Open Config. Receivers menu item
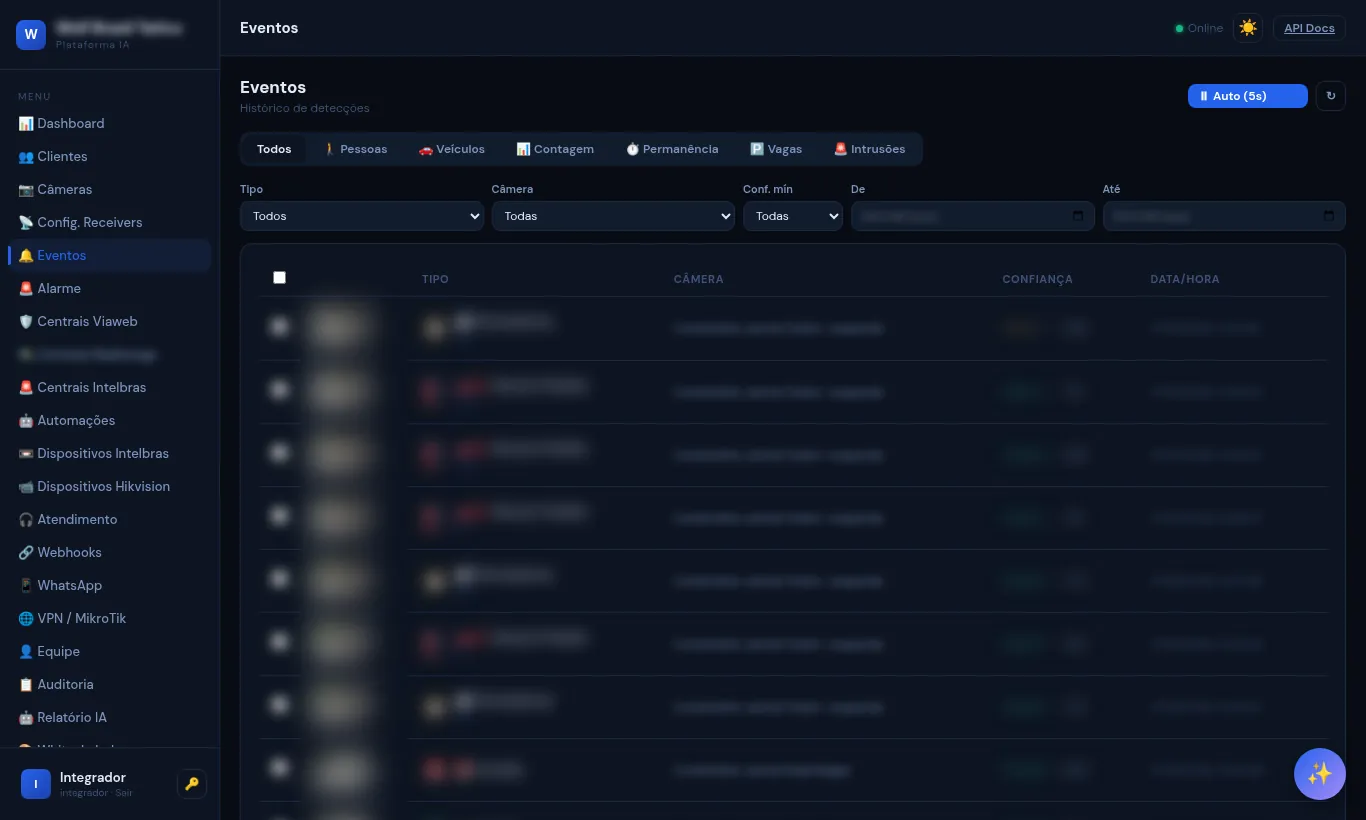Image resolution: width=1366 pixels, height=820 pixels. click(x=110, y=222)
